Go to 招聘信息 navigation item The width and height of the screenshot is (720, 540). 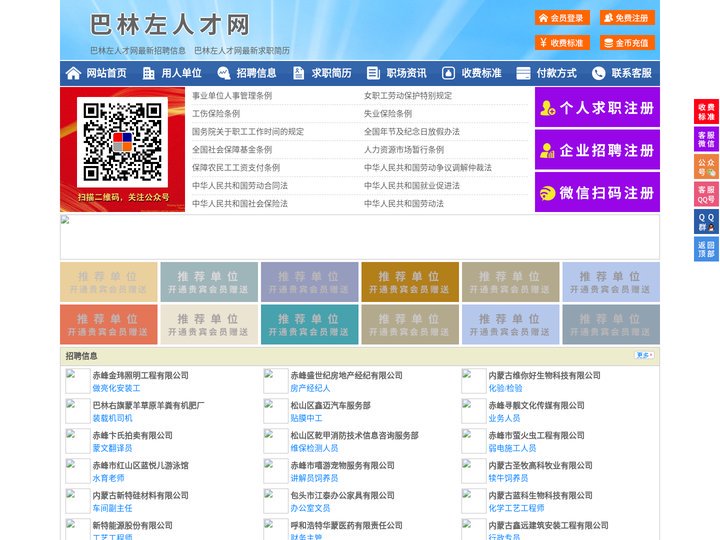(256, 73)
